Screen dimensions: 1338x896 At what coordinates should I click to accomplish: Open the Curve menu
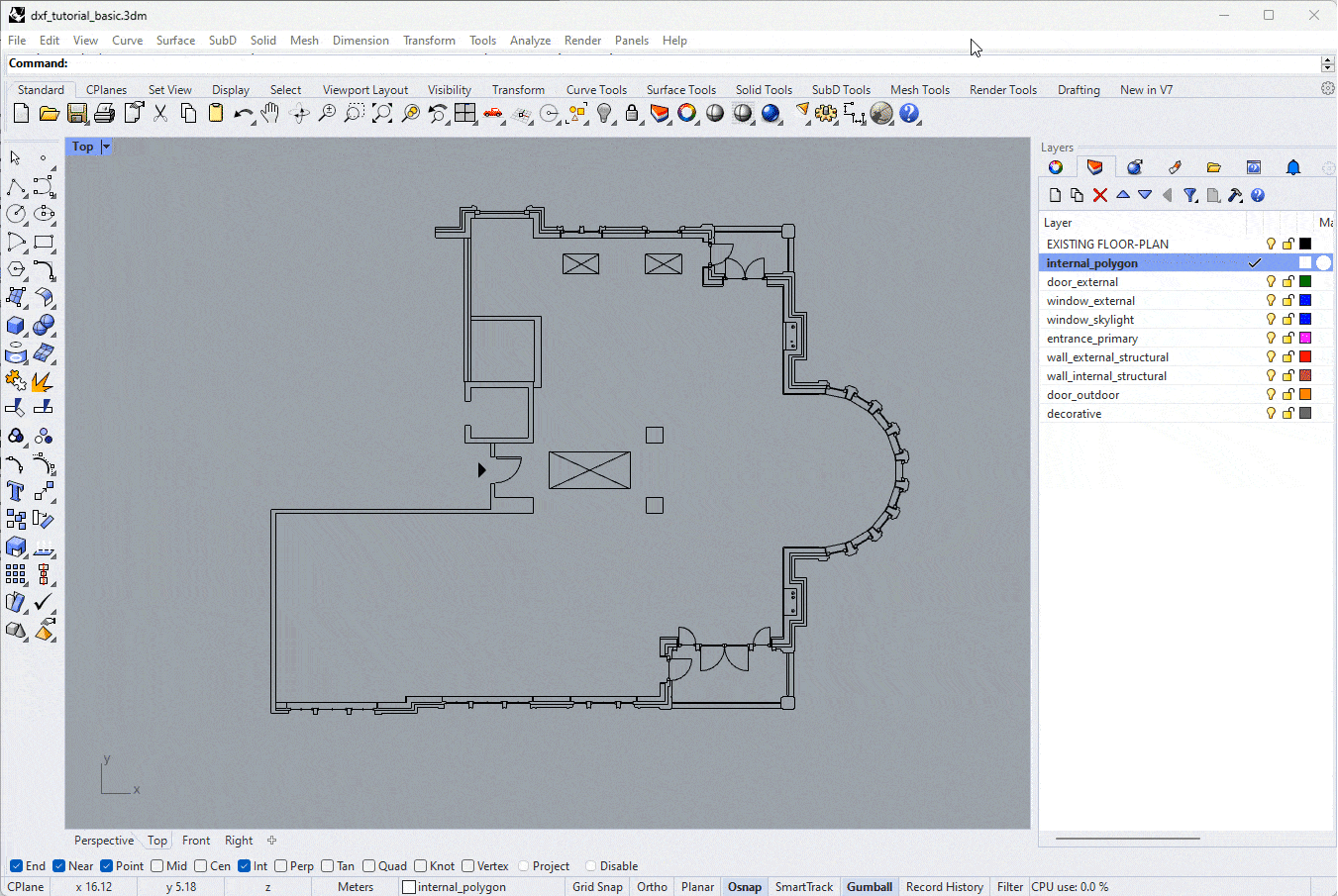tap(127, 41)
